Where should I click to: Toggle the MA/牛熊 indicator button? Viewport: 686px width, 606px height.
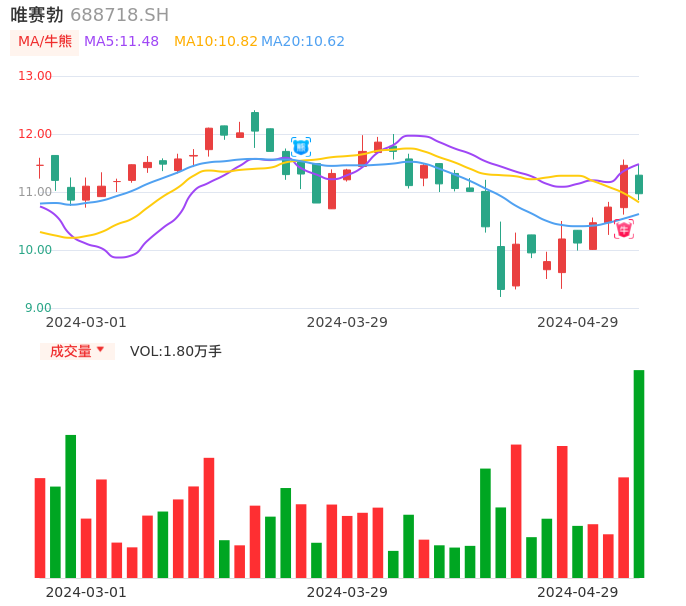coord(45,42)
